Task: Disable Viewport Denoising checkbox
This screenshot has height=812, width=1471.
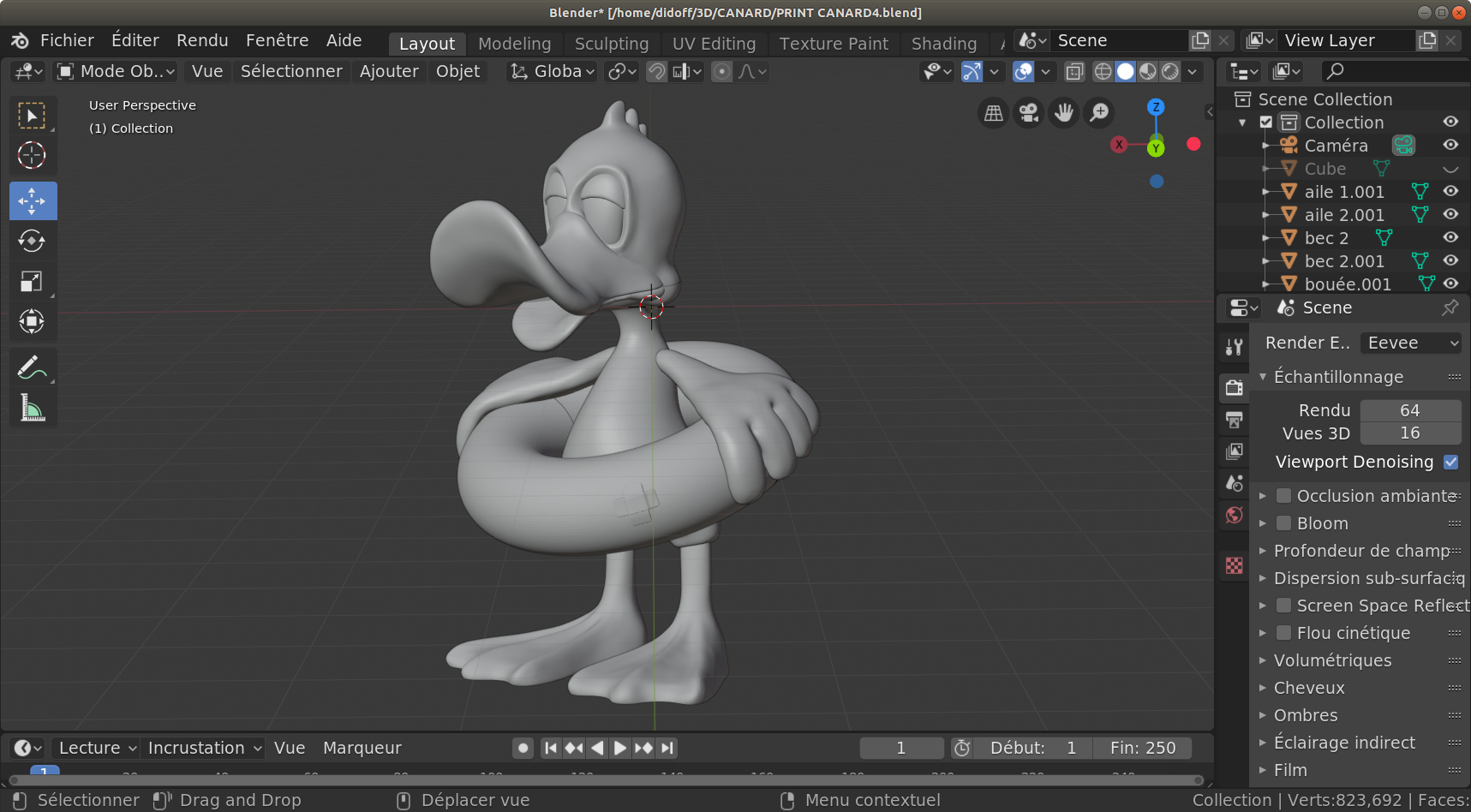Action: click(1450, 462)
